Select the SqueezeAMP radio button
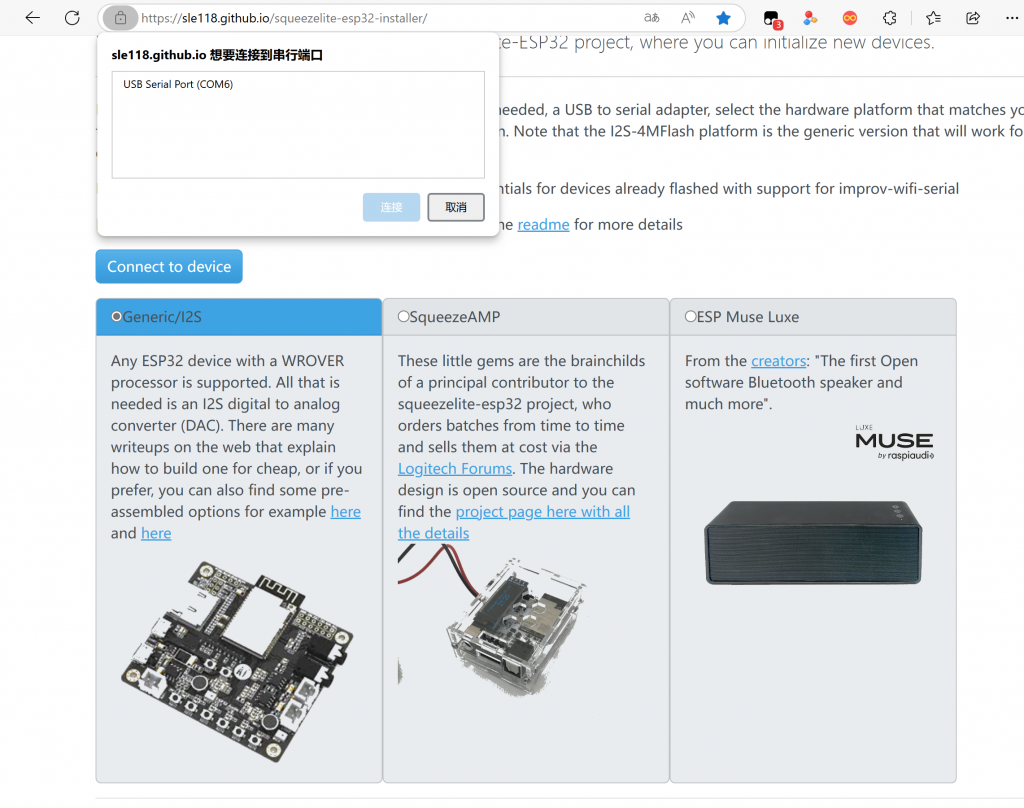This screenshot has height=808, width=1024. point(404,317)
